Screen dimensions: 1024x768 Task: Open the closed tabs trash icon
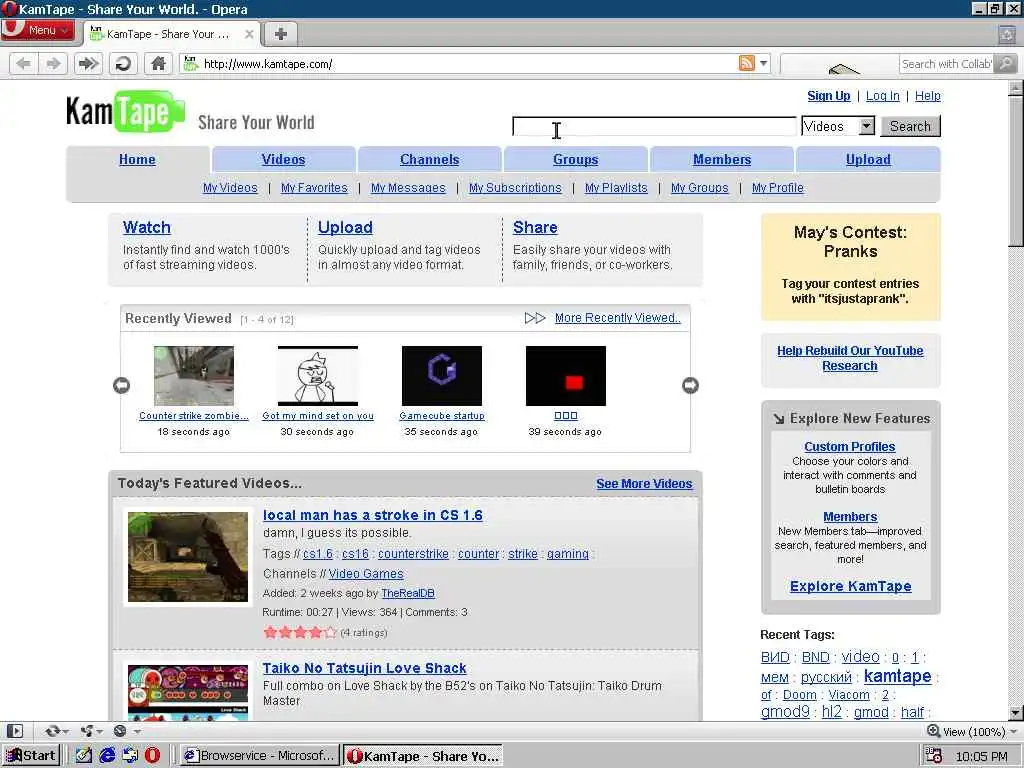click(x=1007, y=35)
